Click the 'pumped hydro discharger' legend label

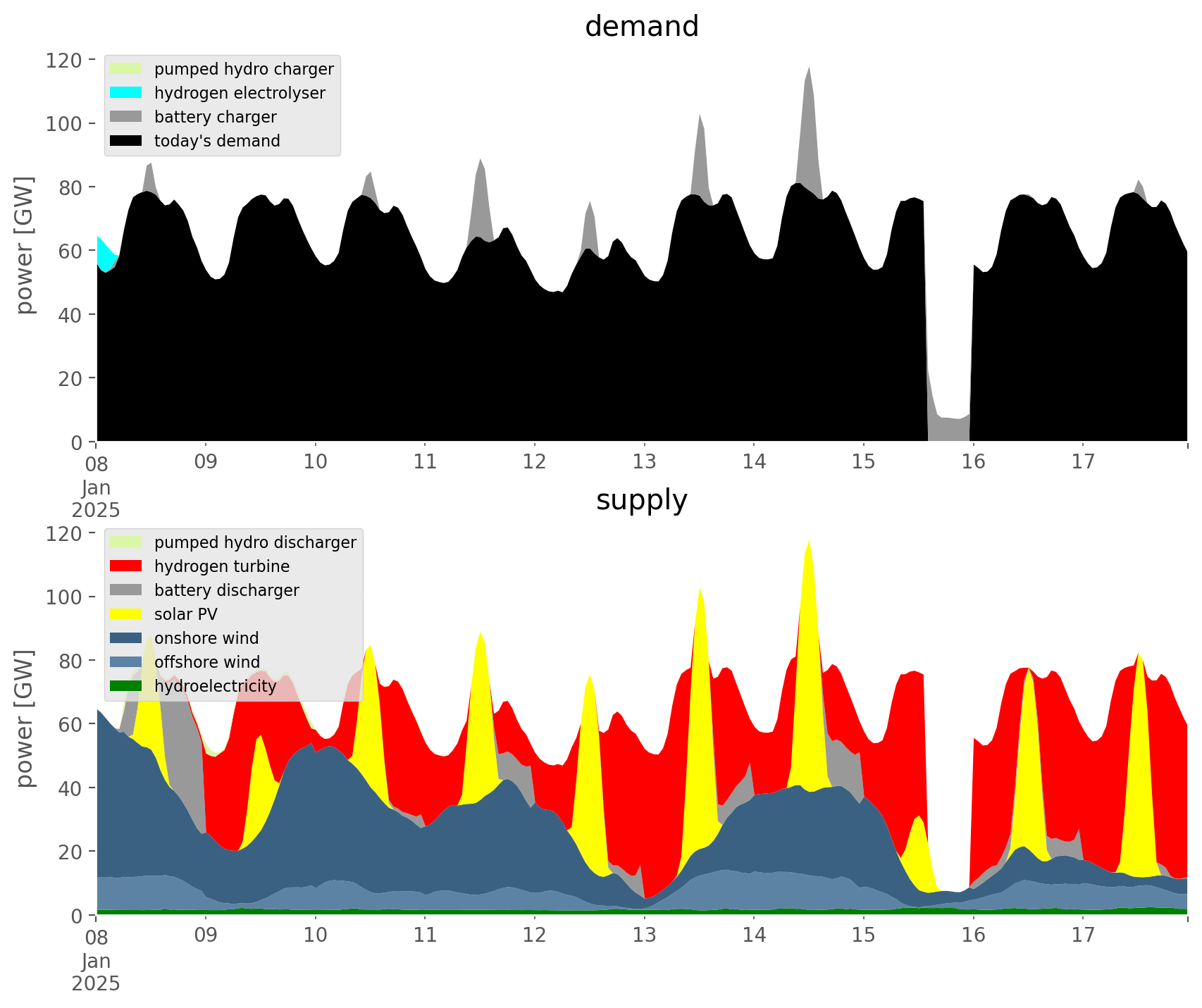click(255, 542)
